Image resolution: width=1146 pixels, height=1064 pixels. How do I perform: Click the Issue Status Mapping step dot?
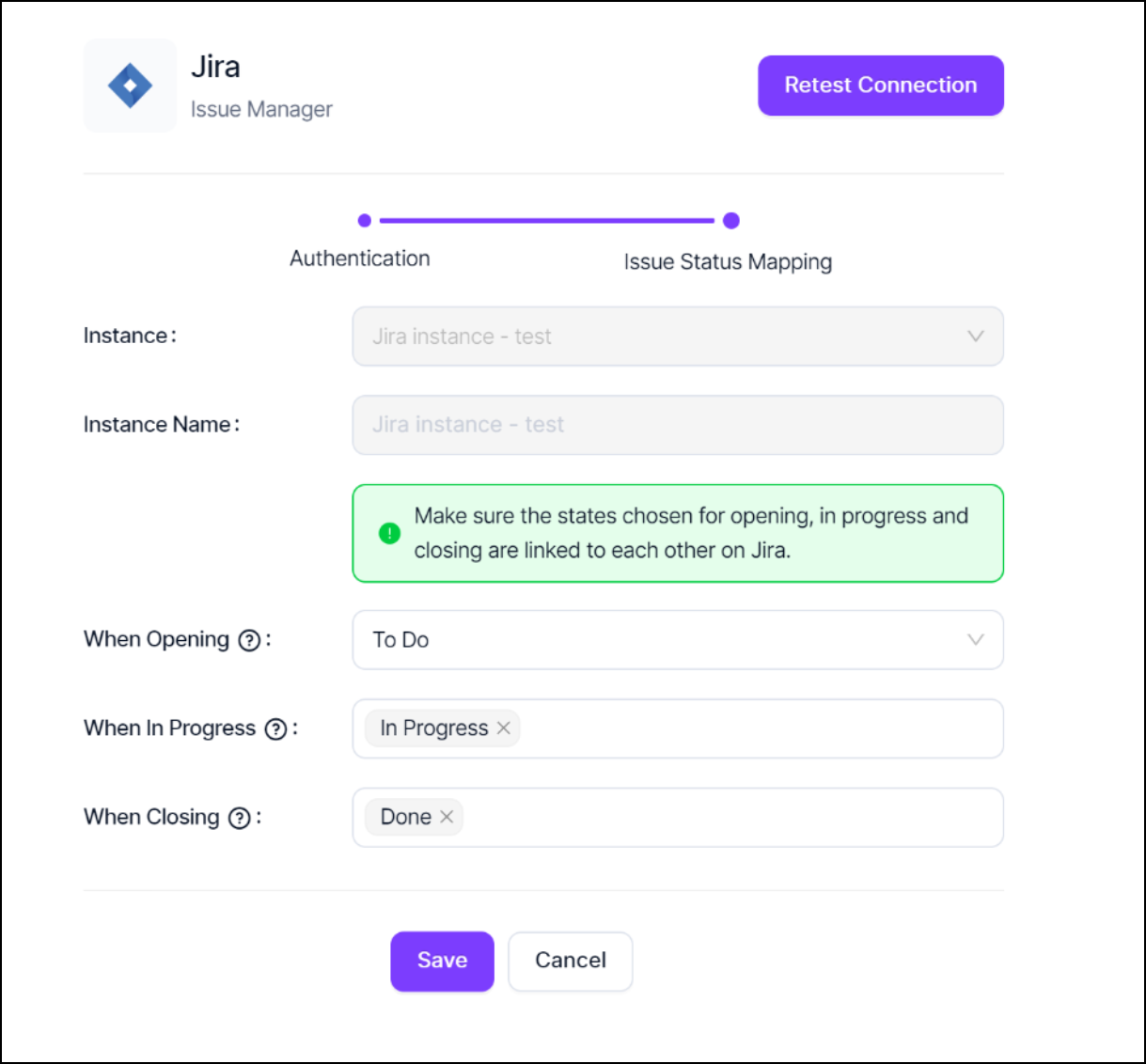[x=731, y=221]
